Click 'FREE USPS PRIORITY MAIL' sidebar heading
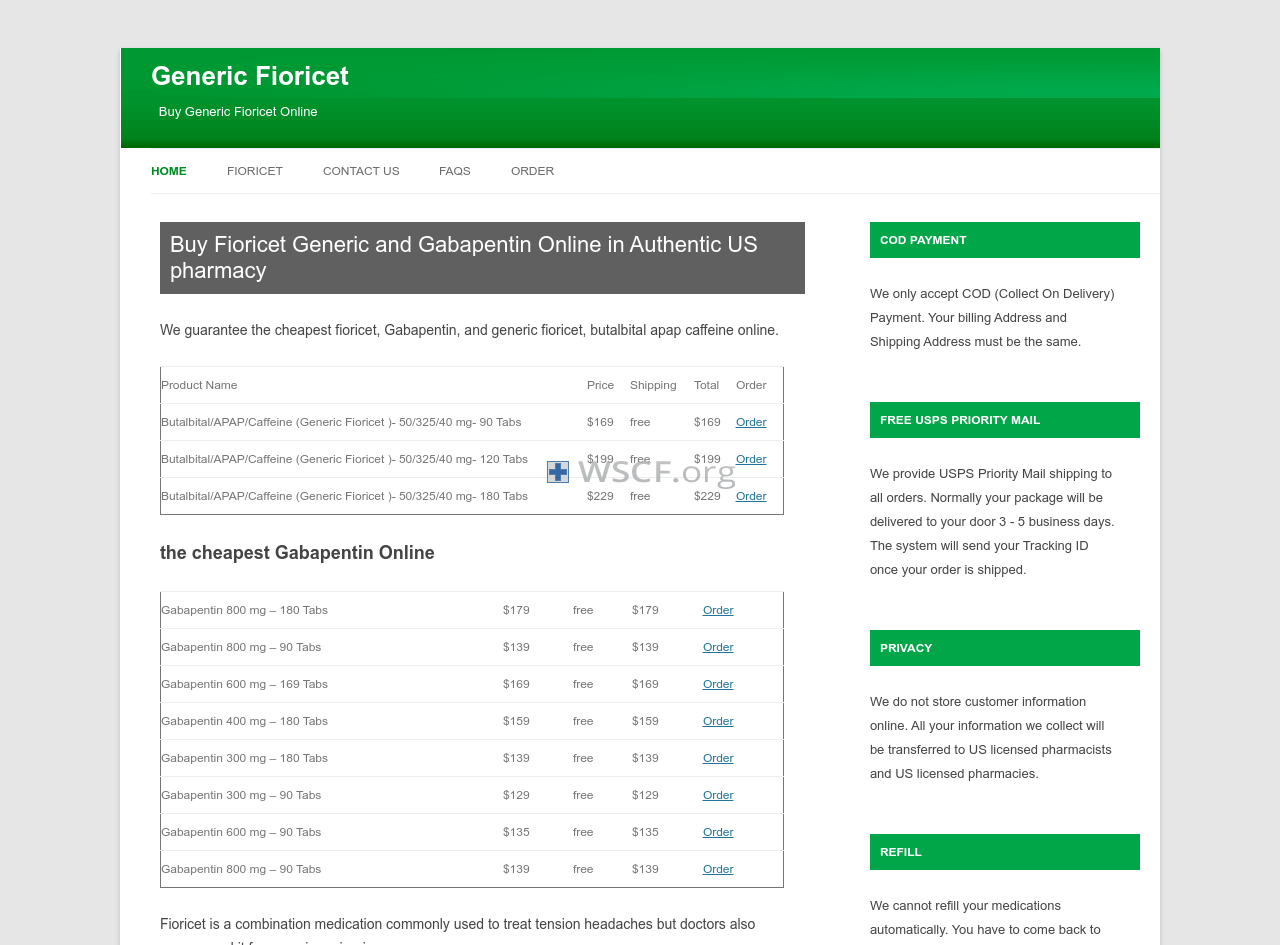This screenshot has height=945, width=1280. point(1005,420)
